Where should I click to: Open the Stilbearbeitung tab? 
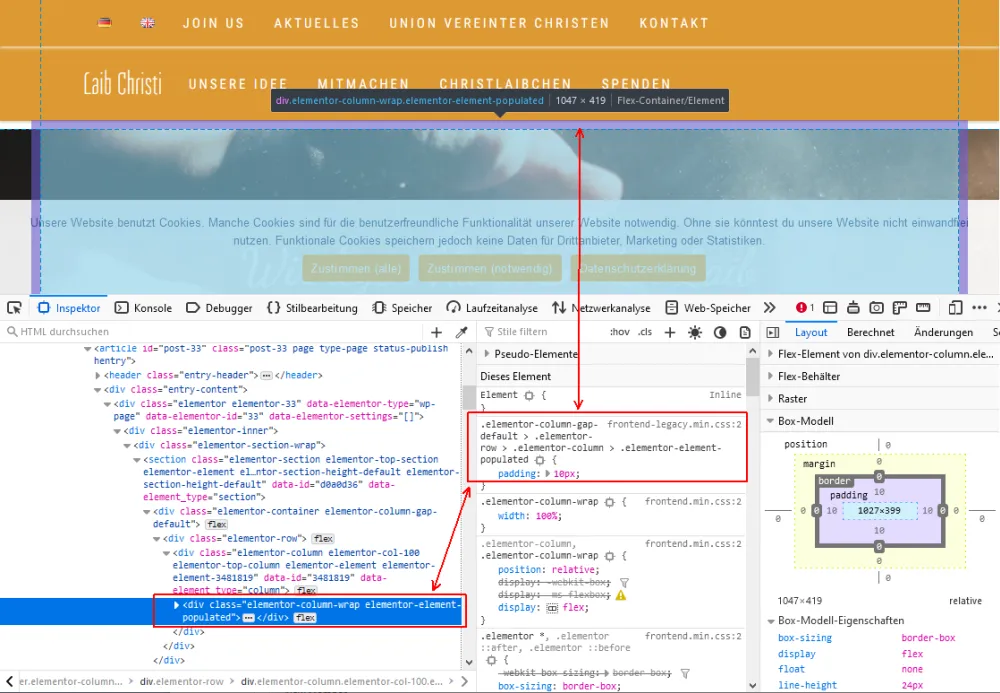click(x=312, y=308)
